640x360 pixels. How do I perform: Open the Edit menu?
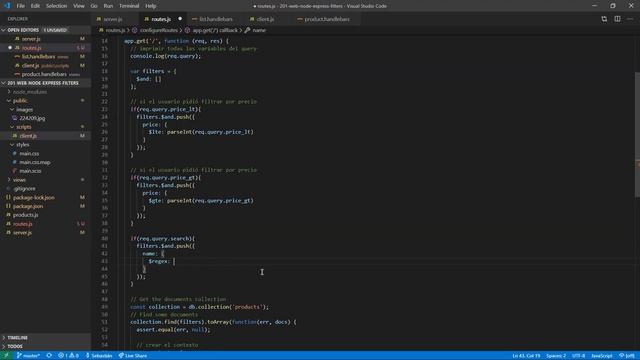pyautogui.click(x=36, y=6)
